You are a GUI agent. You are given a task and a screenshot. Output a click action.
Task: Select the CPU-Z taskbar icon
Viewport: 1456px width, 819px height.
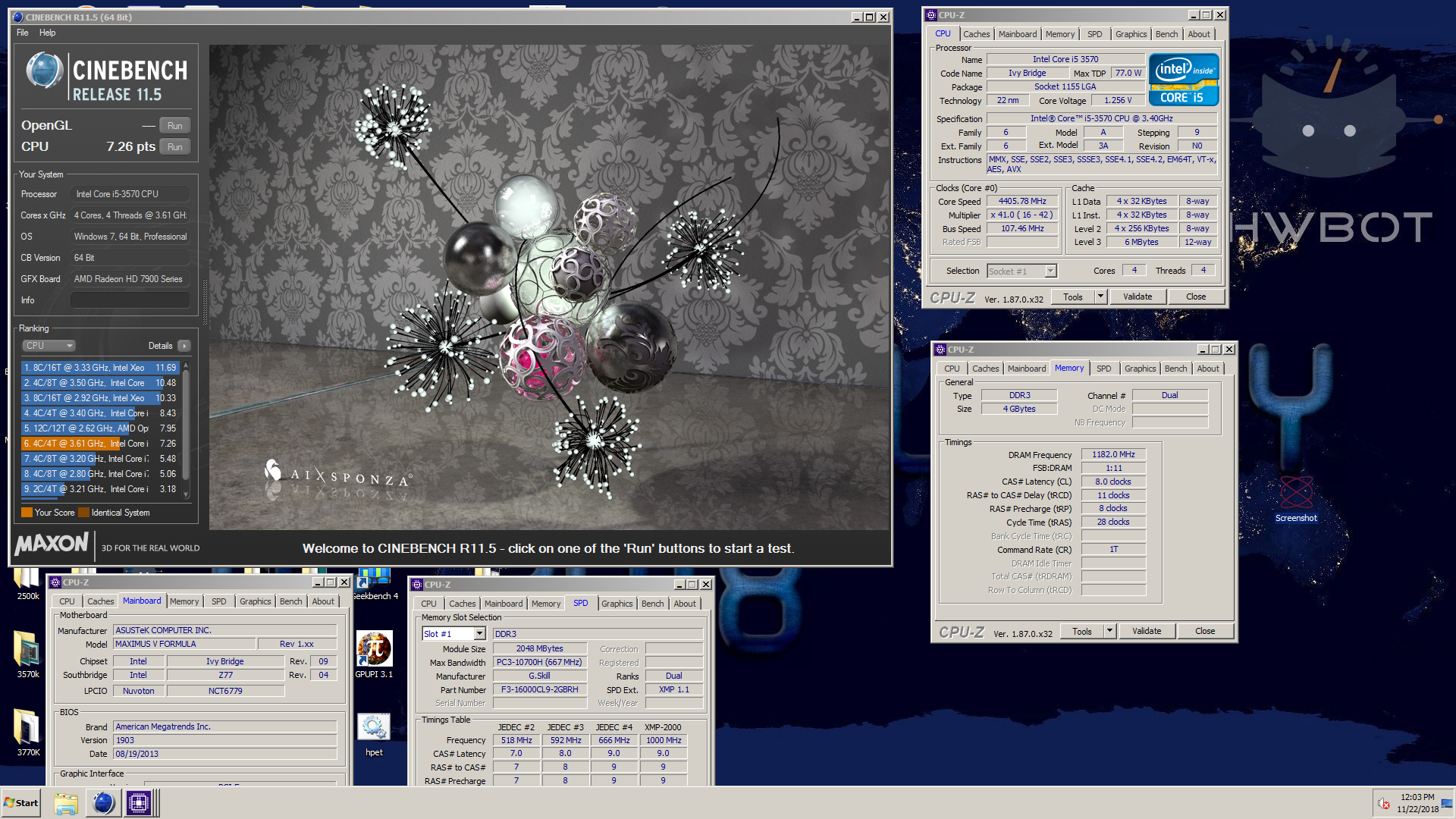point(140,803)
